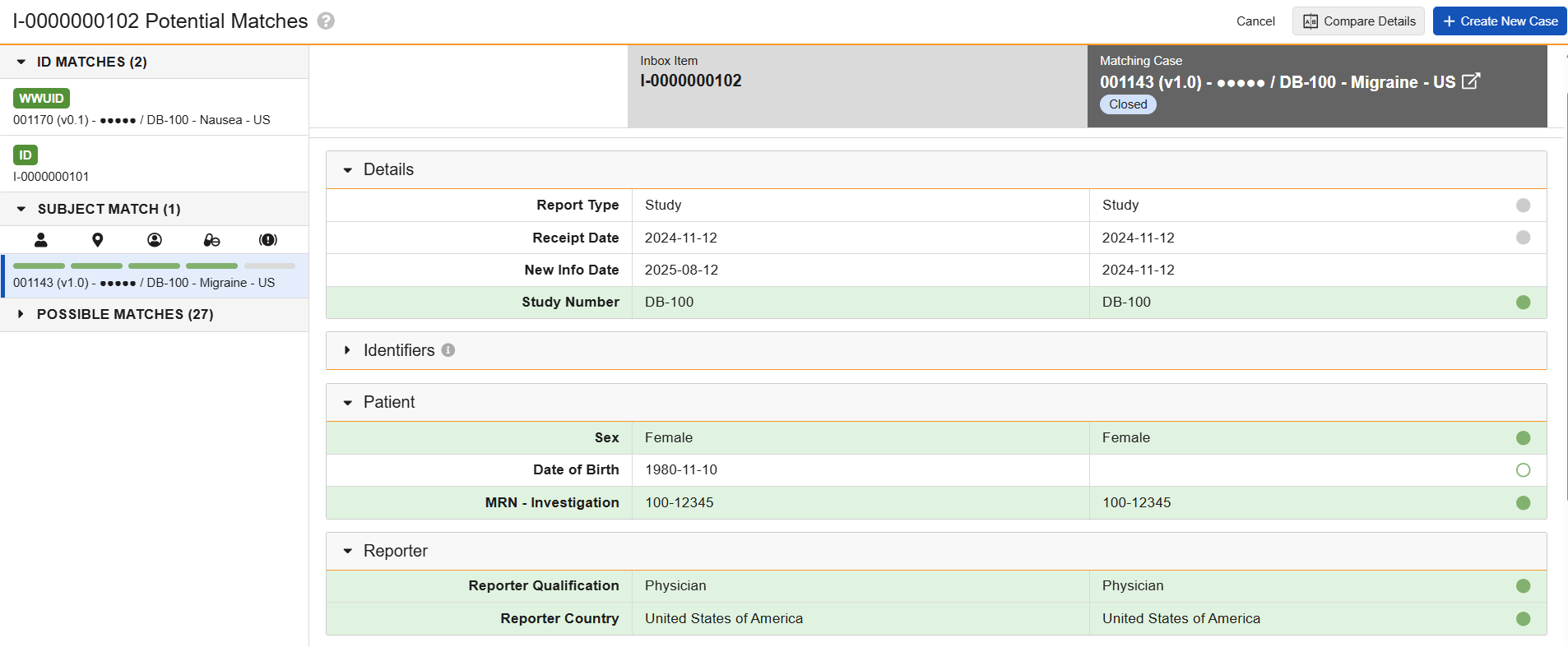Click the location pin icon in Subject Match
Image resolution: width=1568 pixels, height=647 pixels.
tap(98, 240)
